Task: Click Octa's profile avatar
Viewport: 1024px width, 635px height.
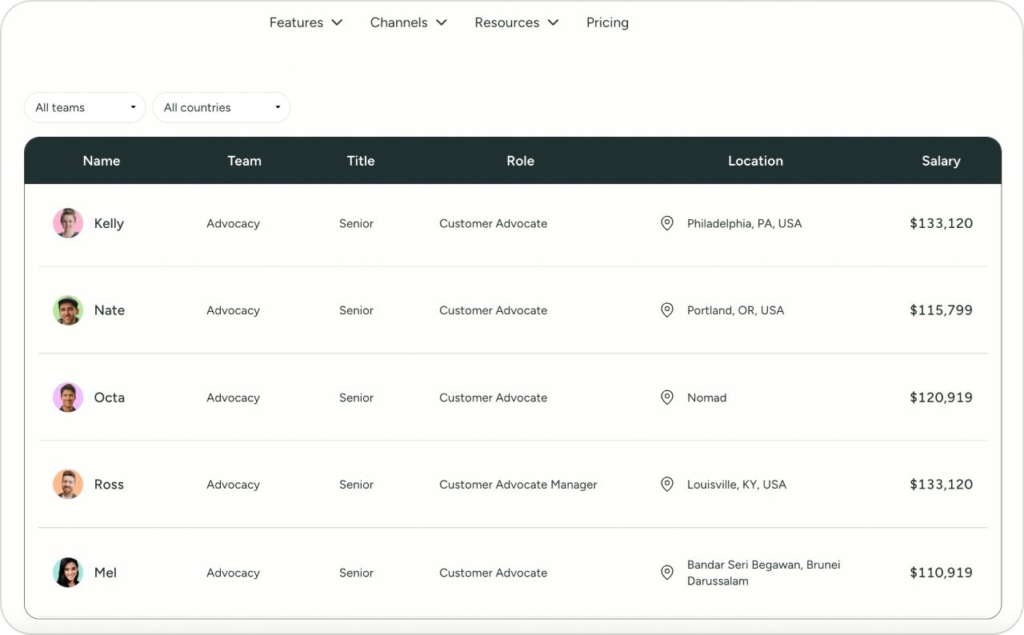Action: point(68,397)
